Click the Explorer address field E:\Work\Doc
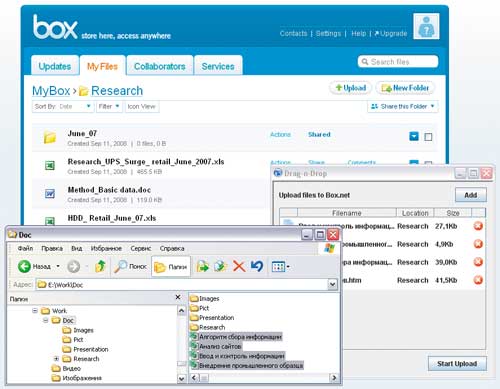Screen dimensions: 500x389 pos(182,284)
